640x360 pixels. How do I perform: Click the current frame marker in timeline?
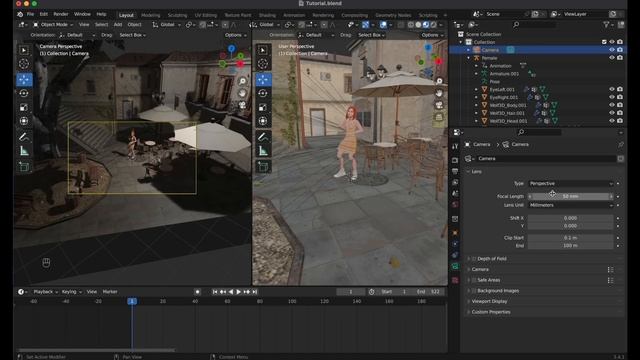tap(132, 301)
